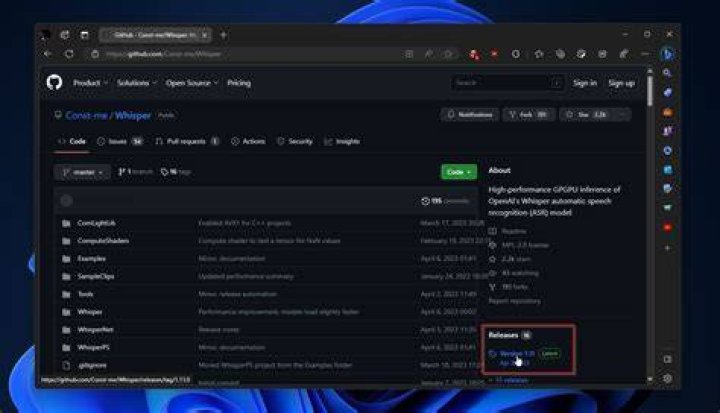Open the MPL-2.0 license link
Image resolution: width=720 pixels, height=413 pixels.
tap(520, 245)
